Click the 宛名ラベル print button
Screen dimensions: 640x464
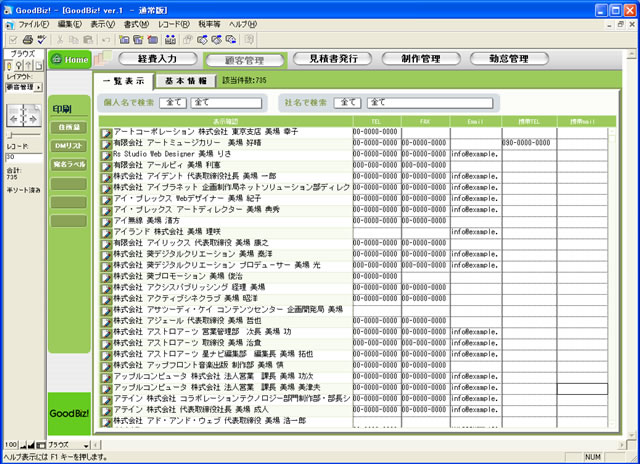[69, 164]
